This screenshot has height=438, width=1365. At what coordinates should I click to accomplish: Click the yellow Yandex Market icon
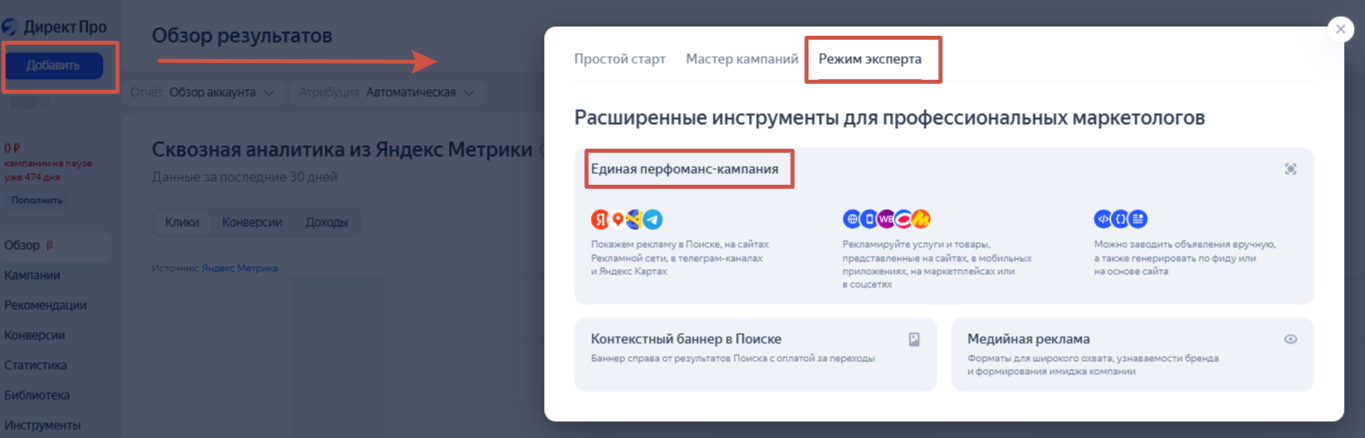(921, 219)
